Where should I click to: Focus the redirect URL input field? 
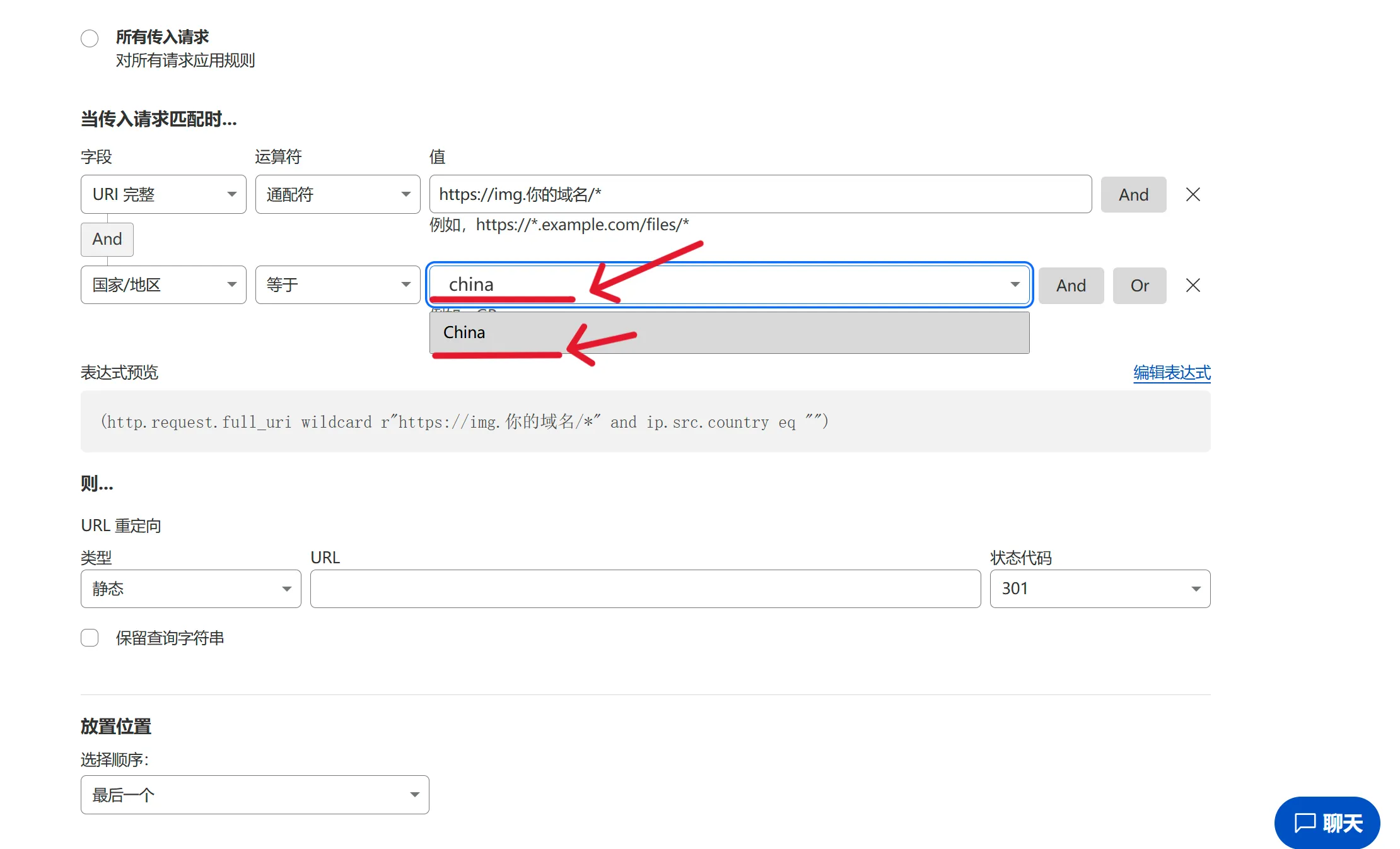pos(645,588)
